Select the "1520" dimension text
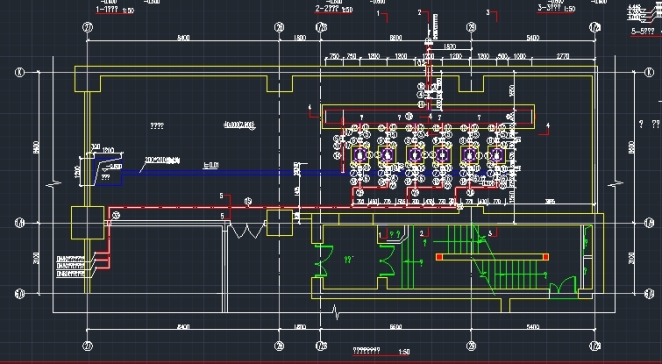662x364 pixels. click(x=450, y=46)
